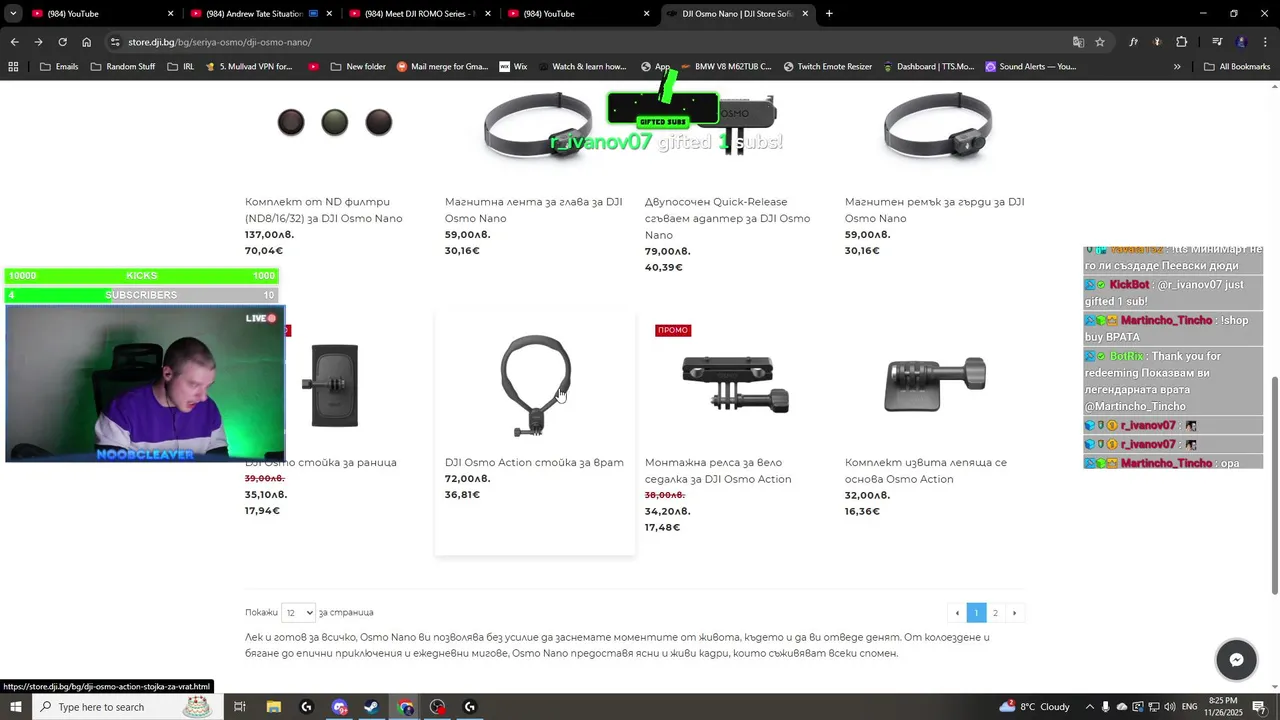View site information icon in address bar

point(115,42)
